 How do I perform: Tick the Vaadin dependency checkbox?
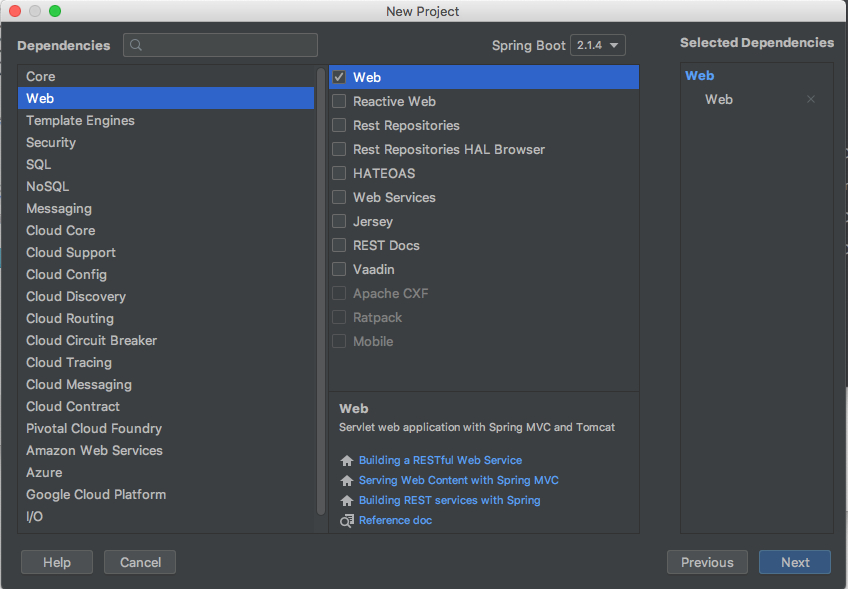point(339,269)
